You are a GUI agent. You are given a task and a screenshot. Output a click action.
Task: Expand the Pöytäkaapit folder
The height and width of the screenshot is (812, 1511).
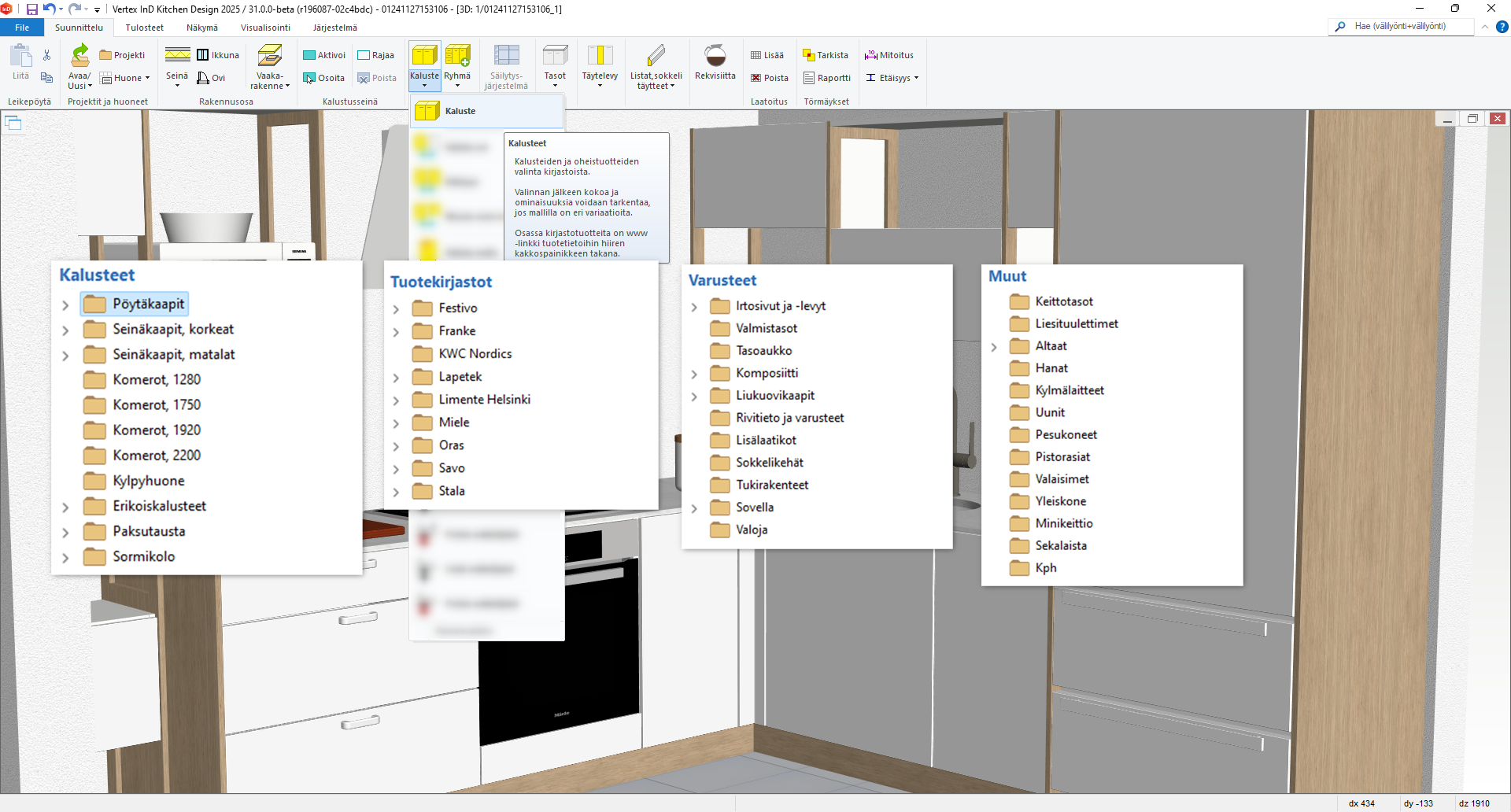pos(65,305)
